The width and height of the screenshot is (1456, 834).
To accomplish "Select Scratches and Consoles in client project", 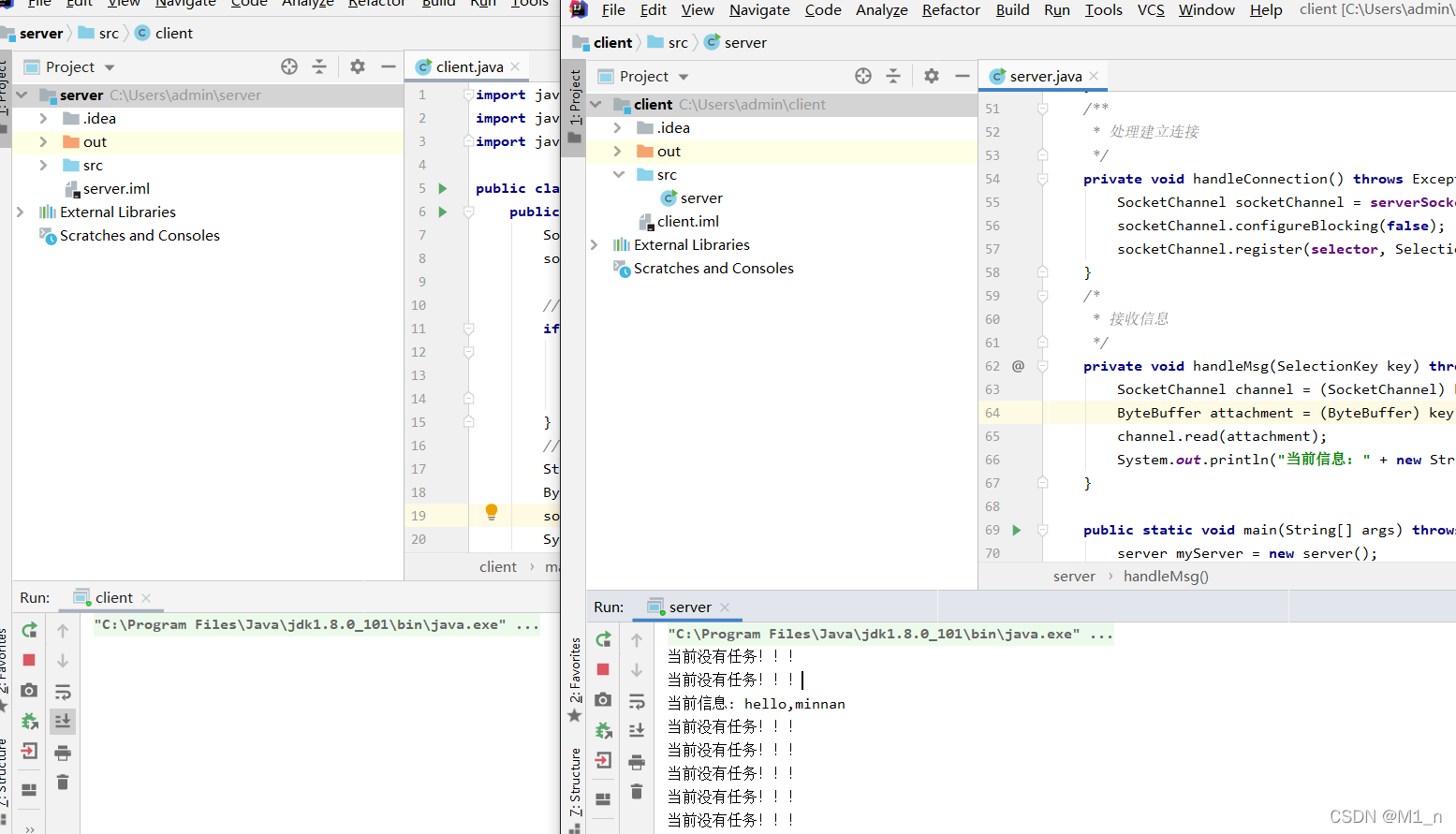I will pos(703,268).
